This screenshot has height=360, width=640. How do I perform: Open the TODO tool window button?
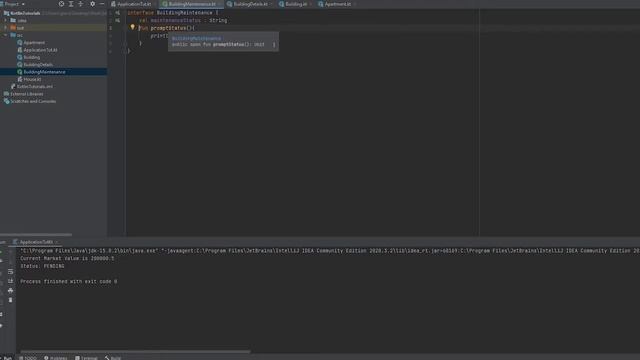[28, 358]
